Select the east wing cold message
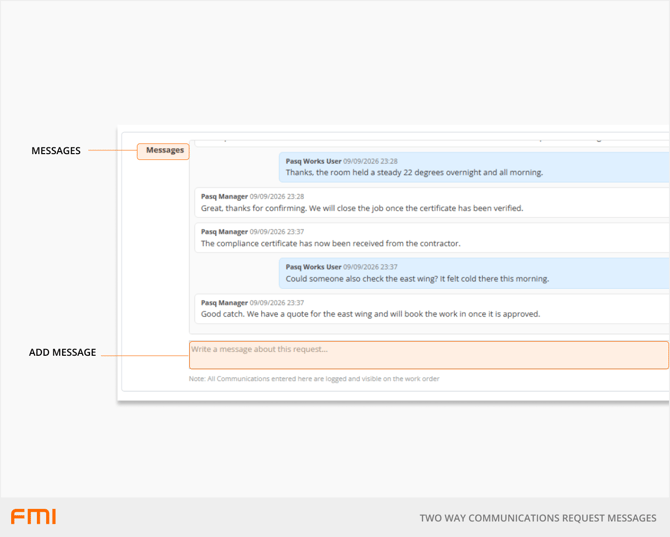 [x=474, y=273]
